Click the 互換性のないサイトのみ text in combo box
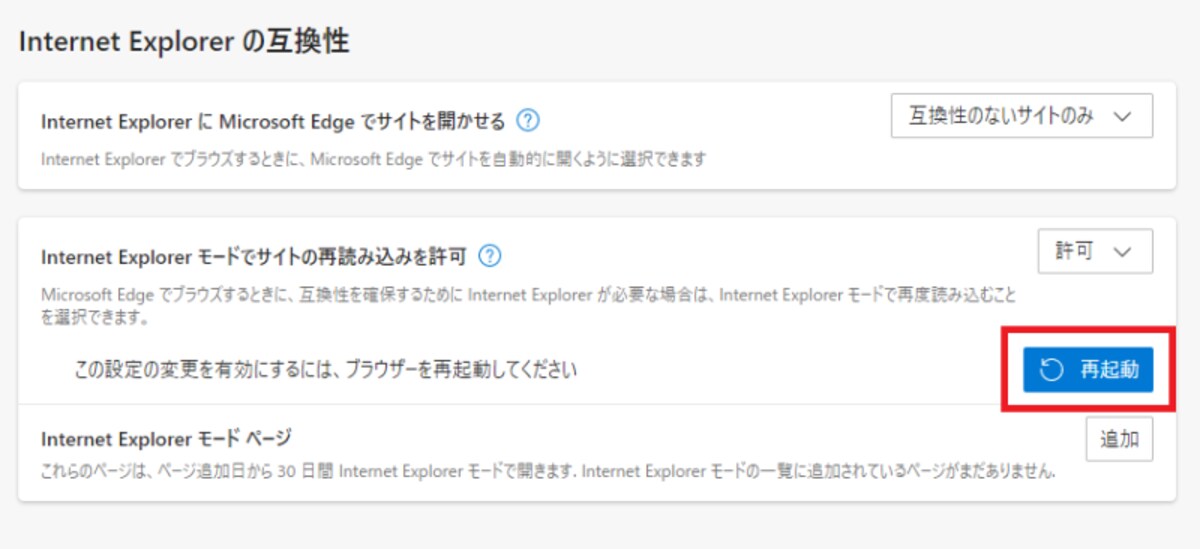Viewport: 1200px width, 549px height. (x=1001, y=116)
